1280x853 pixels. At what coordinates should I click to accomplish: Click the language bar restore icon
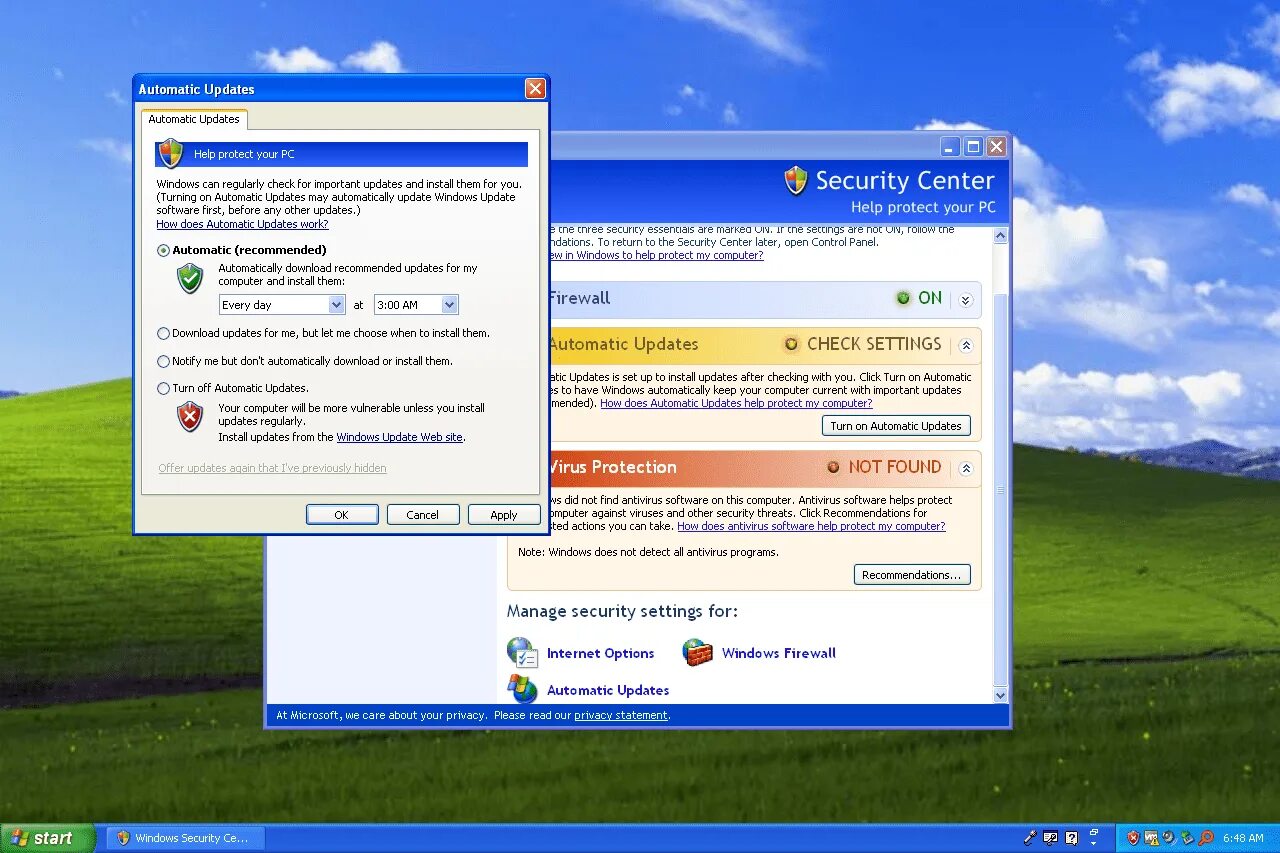(1095, 831)
